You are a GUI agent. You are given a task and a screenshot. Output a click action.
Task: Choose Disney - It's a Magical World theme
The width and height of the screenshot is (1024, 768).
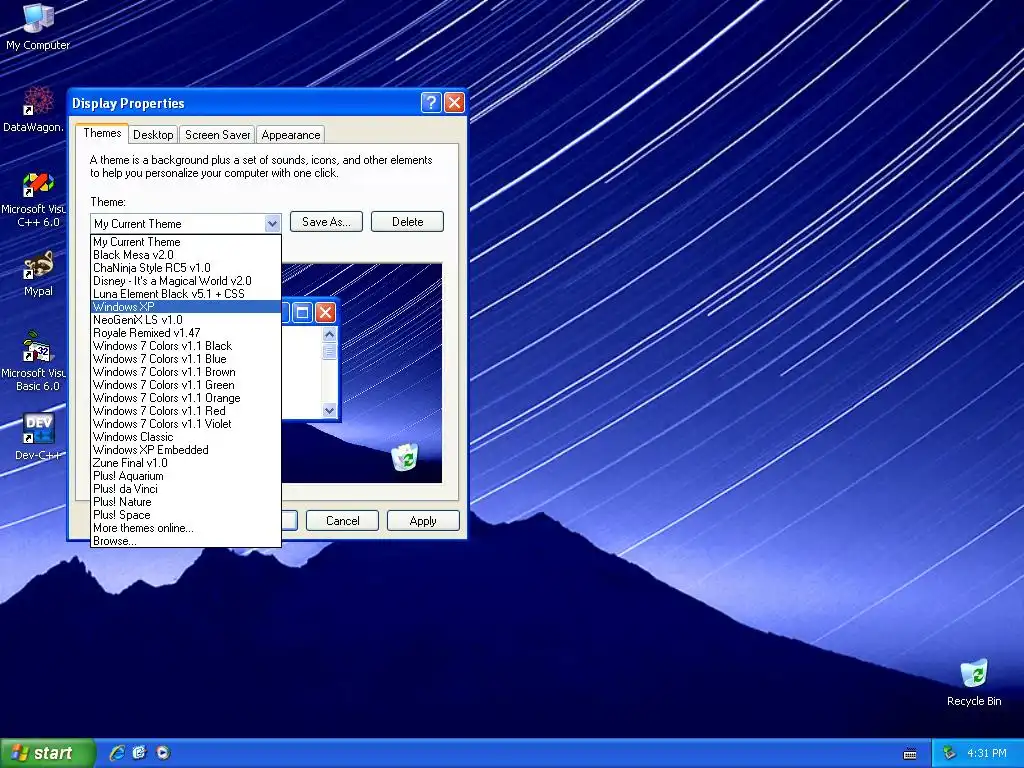coord(186,281)
